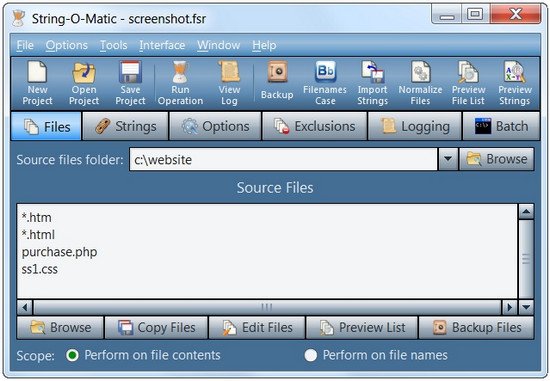The width and height of the screenshot is (550, 381).
Task: Click into Source files folder field
Action: [x=283, y=160]
